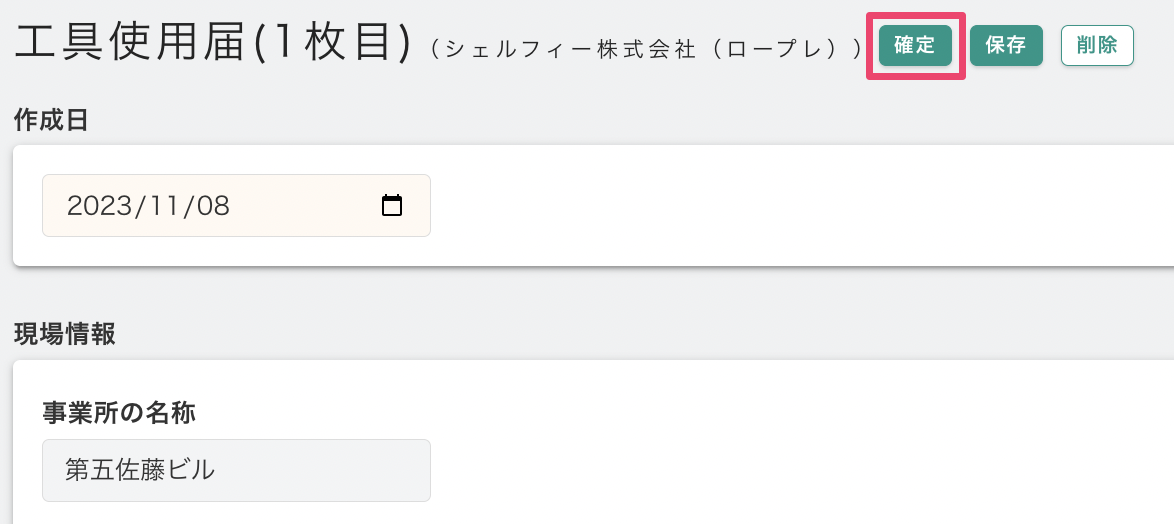The height and width of the screenshot is (524, 1174).
Task: Save the form with 保存
Action: click(x=1006, y=46)
